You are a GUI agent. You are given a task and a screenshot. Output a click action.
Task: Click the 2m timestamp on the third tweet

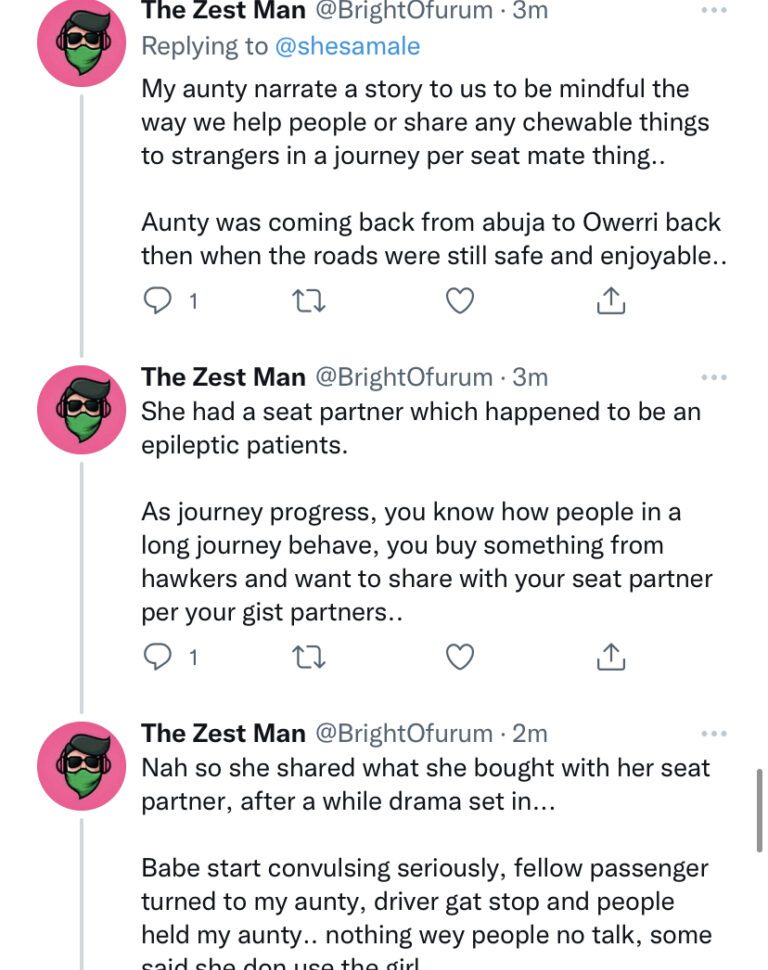click(530, 734)
